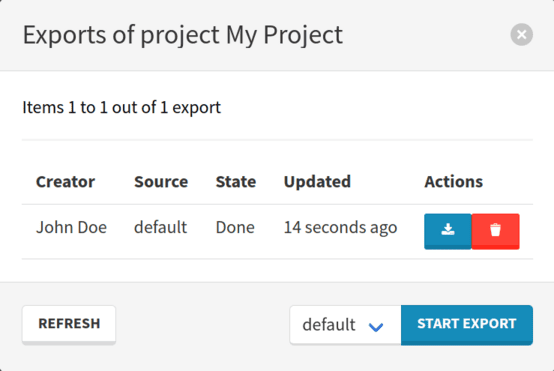Download the finished export by John Doe
554x371 pixels.
coord(448,231)
